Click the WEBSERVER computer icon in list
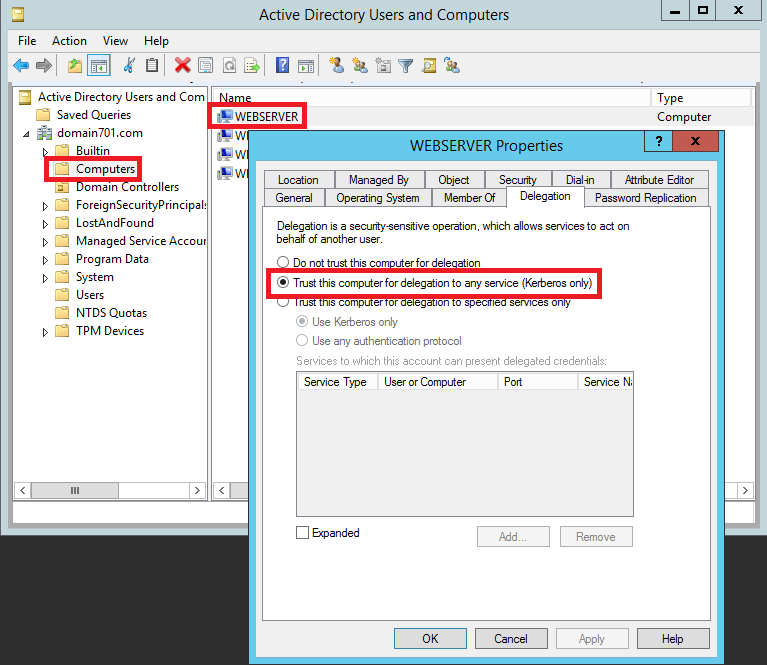767x665 pixels. pos(226,117)
